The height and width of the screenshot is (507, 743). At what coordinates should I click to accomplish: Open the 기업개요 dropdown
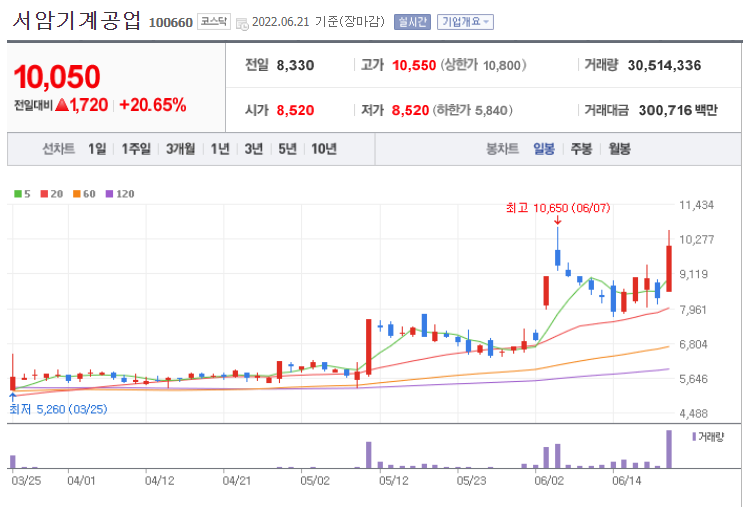tap(465, 22)
